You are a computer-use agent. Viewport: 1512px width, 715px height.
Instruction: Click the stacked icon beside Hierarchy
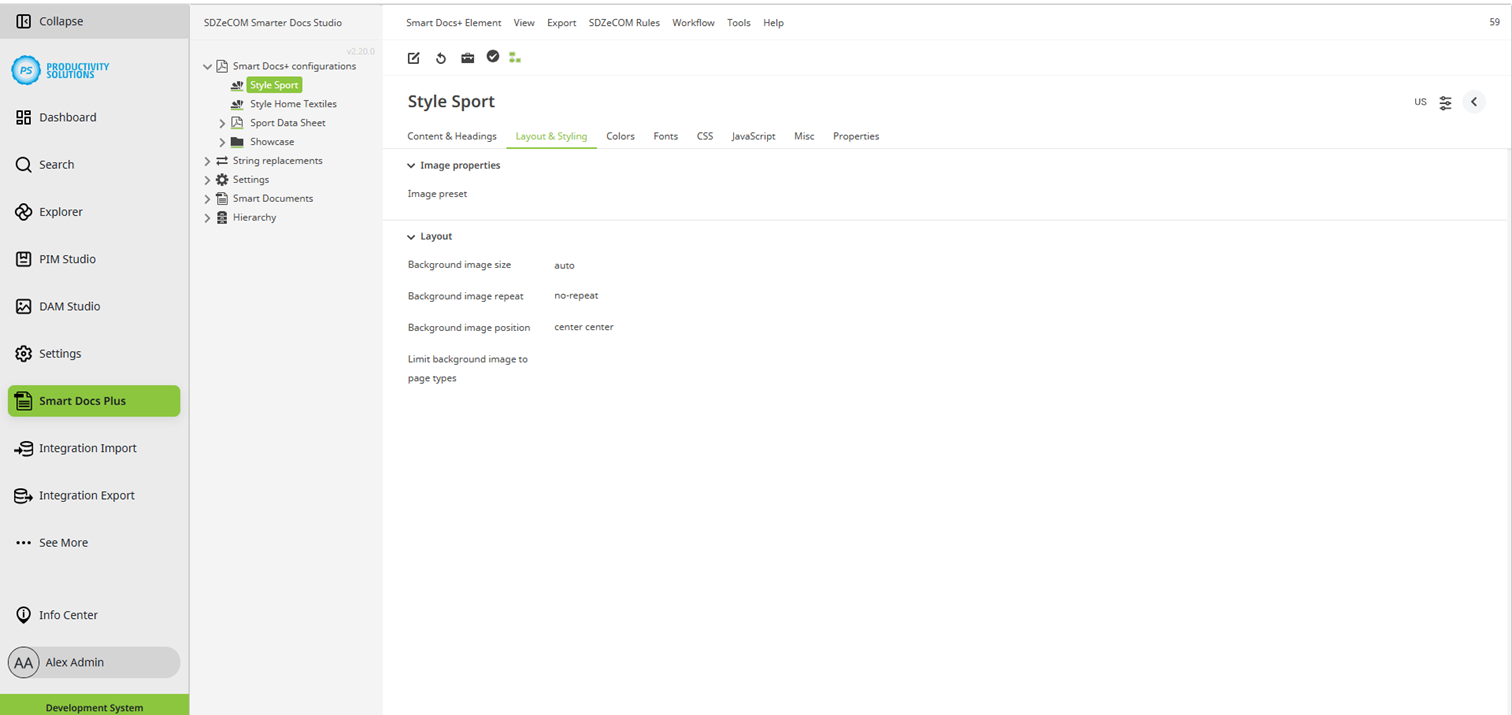pos(222,218)
